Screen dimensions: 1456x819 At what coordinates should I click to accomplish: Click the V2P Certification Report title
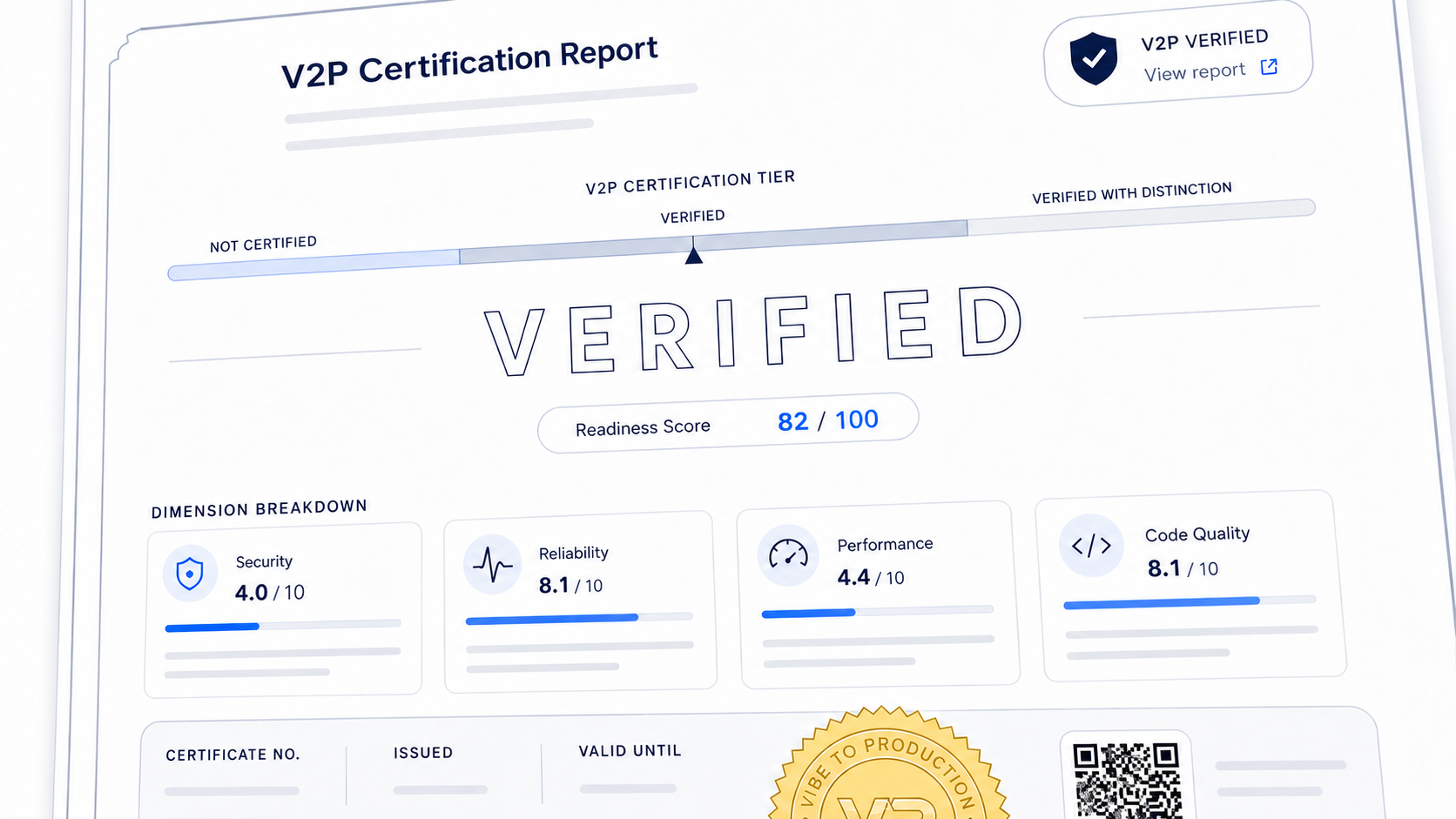[469, 63]
